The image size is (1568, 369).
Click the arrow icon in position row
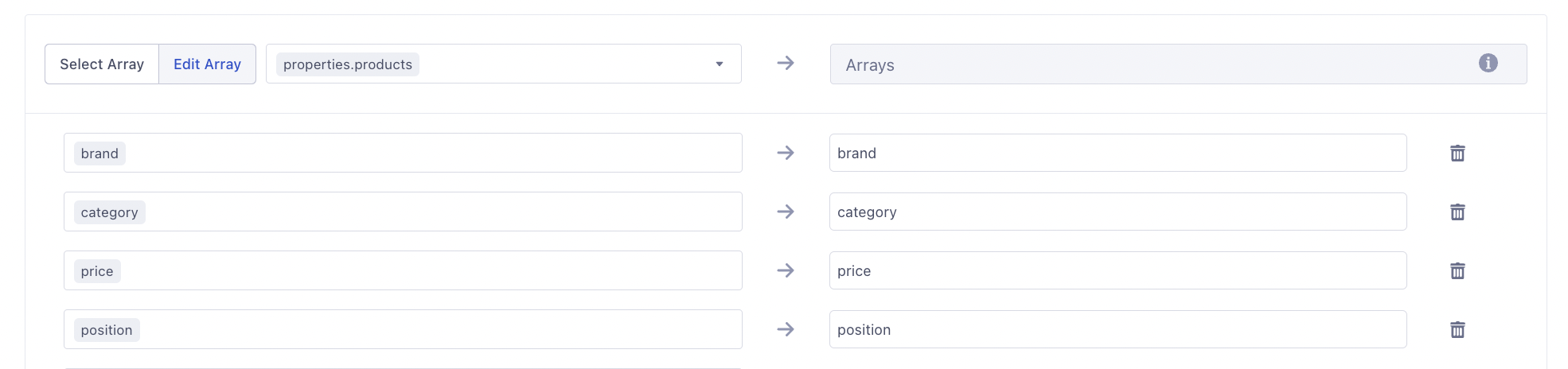786,329
